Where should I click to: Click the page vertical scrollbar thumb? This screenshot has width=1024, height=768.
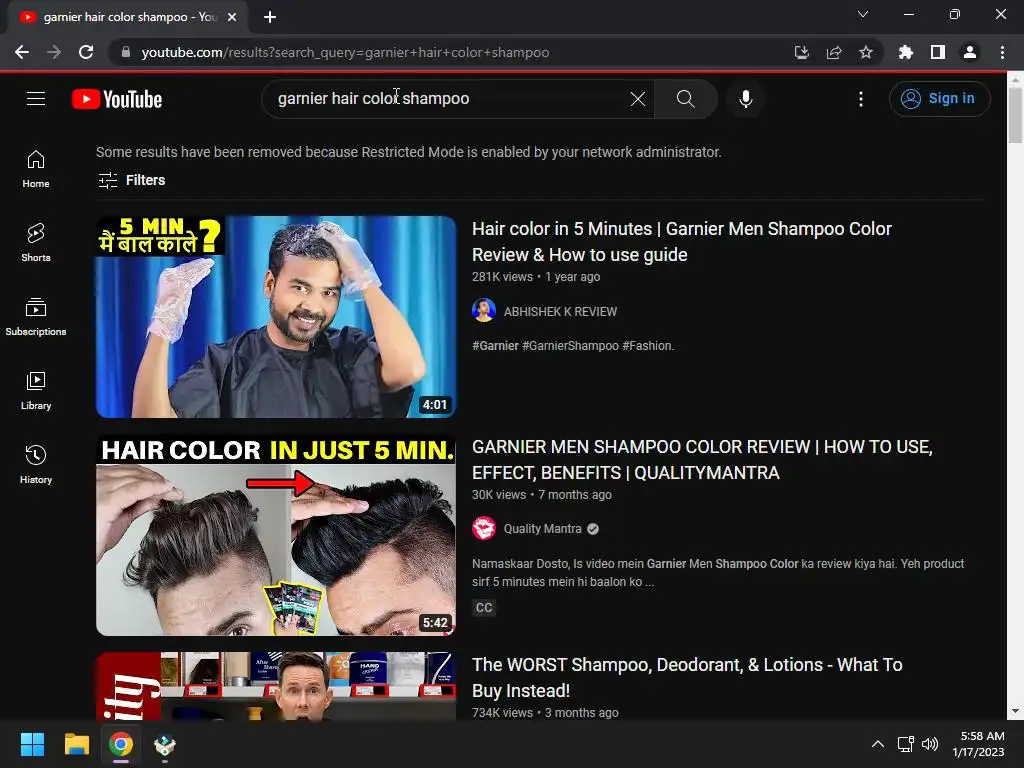tap(1015, 114)
